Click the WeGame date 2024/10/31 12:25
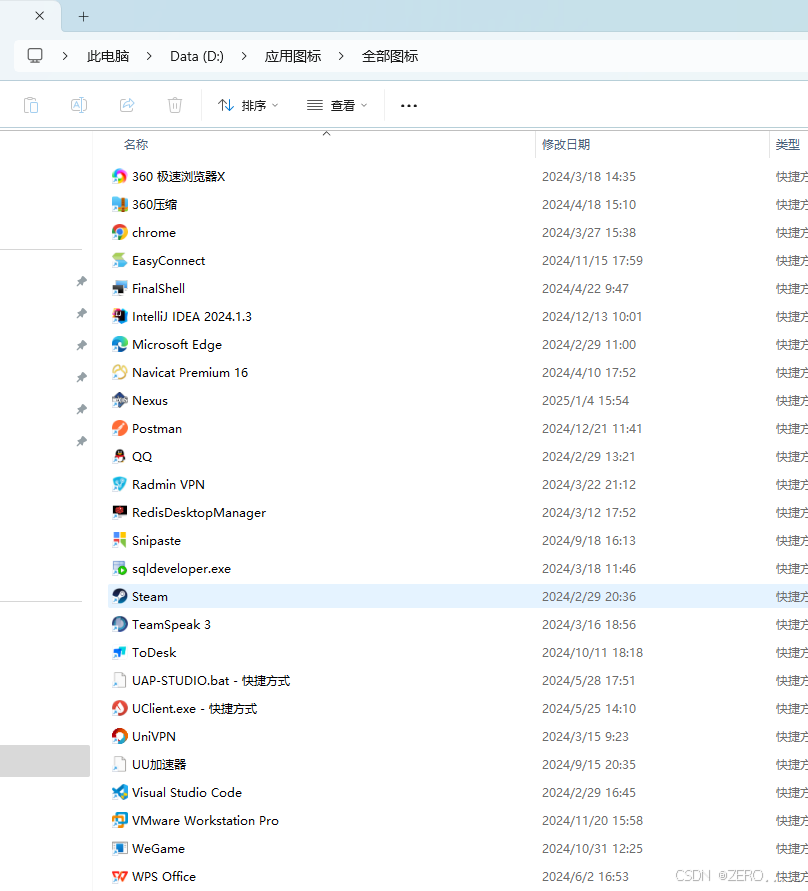Viewport: 808px width, 891px height. (x=592, y=848)
